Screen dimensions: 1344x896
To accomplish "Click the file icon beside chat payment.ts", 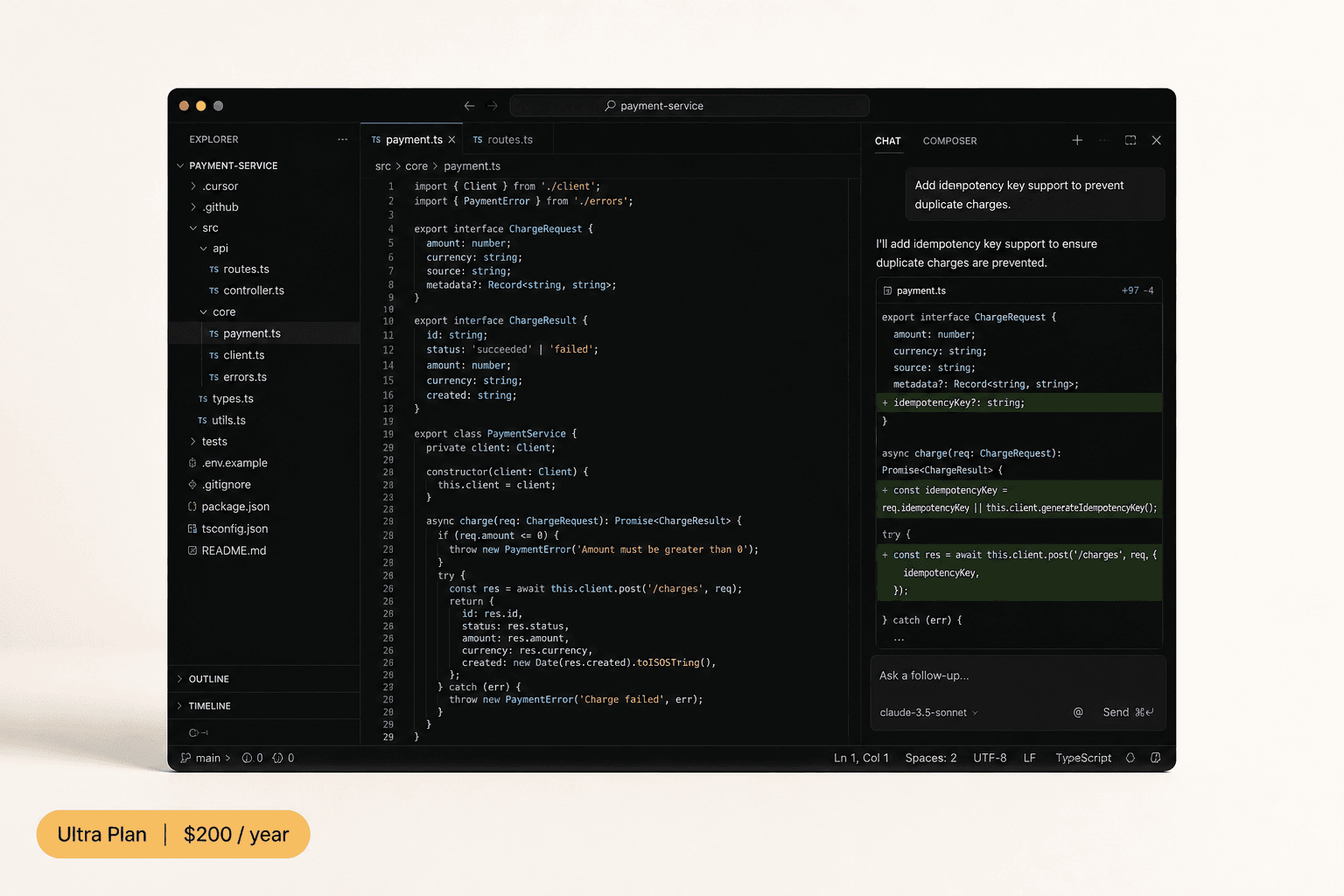I will [x=887, y=290].
